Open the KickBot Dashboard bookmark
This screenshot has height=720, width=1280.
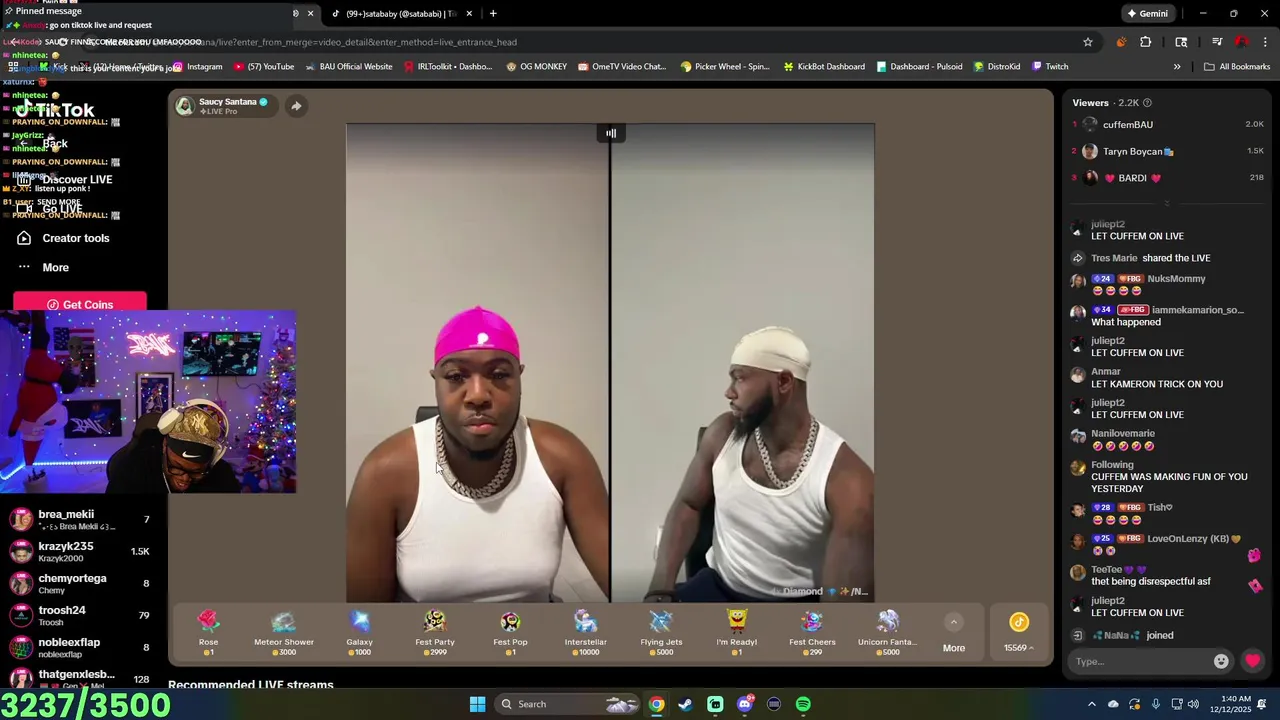coord(824,67)
